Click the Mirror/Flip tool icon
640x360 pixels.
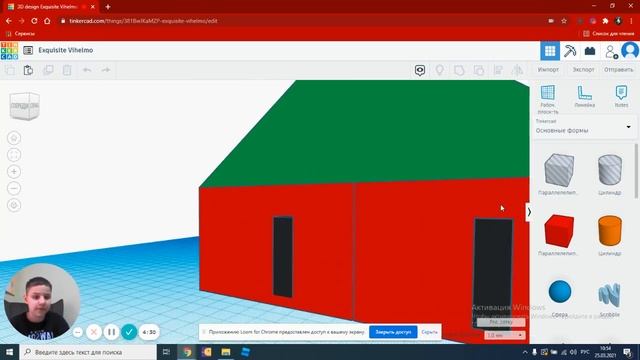(x=518, y=70)
